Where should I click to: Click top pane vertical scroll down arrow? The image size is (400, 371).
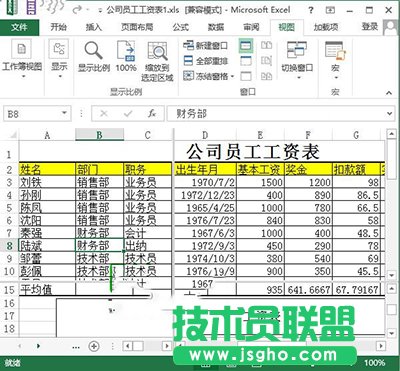[x=392, y=275]
